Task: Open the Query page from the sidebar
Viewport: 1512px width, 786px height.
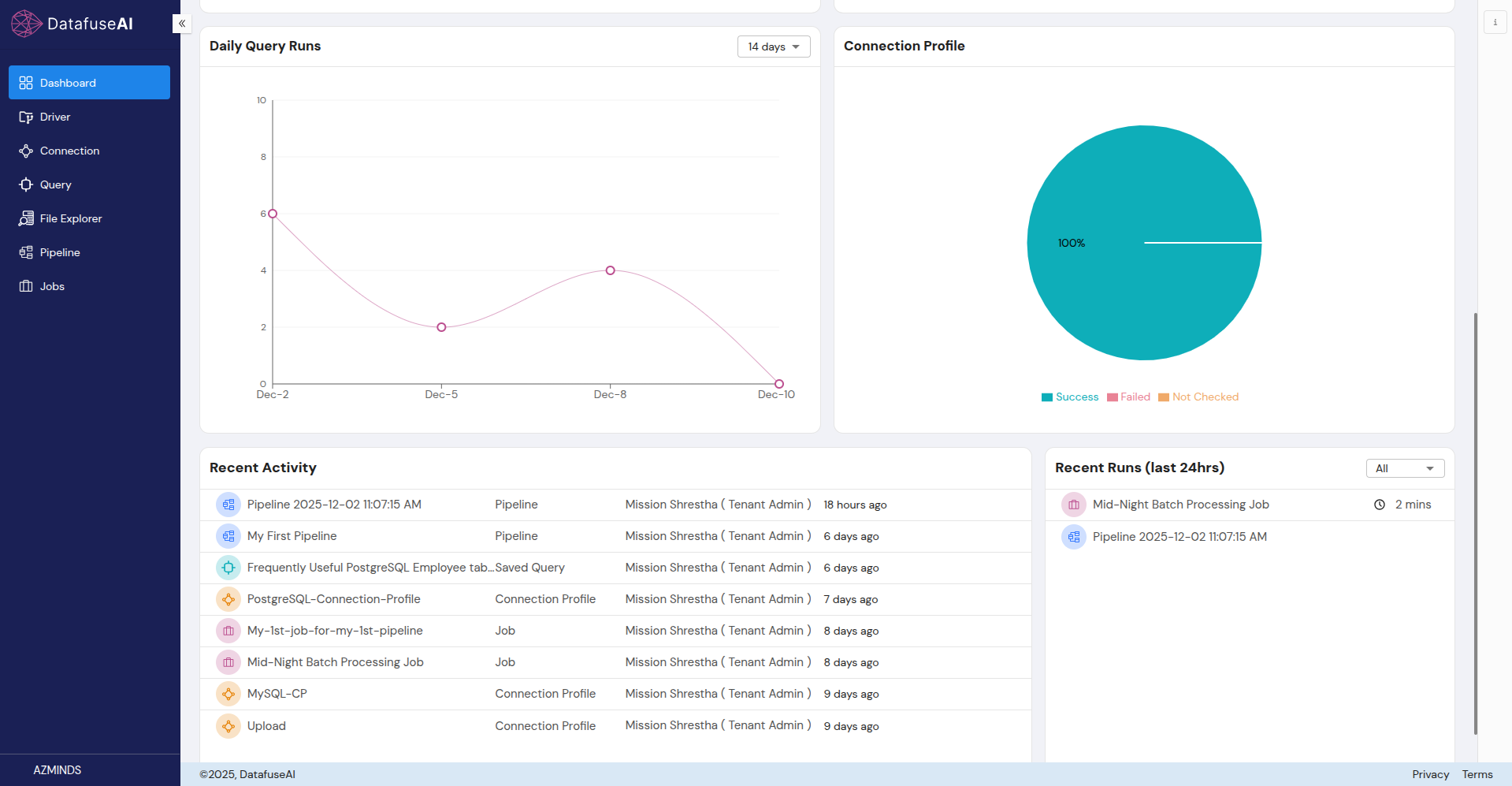Action: [x=55, y=184]
